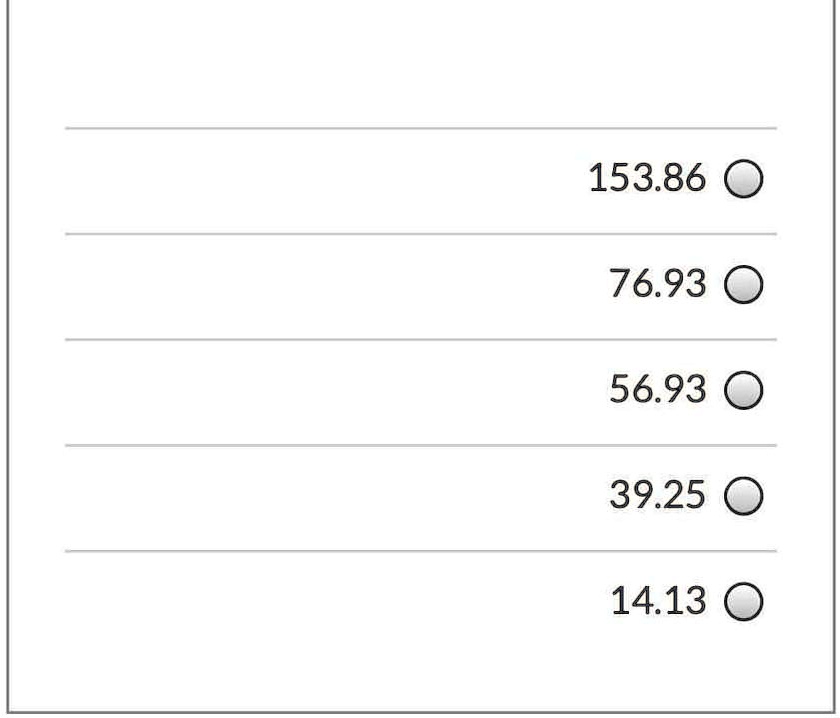
Task: Click the 14.13 answer label text
Action: click(x=658, y=601)
